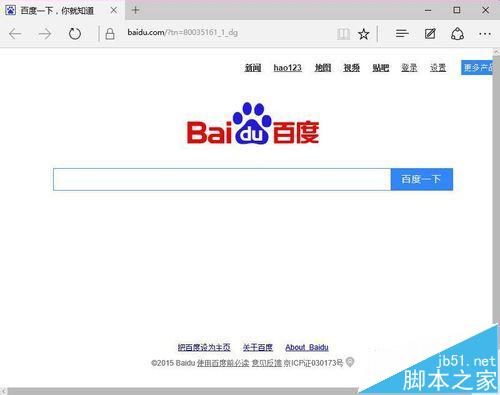
Task: Make a Web Note pen icon
Action: 430,33
